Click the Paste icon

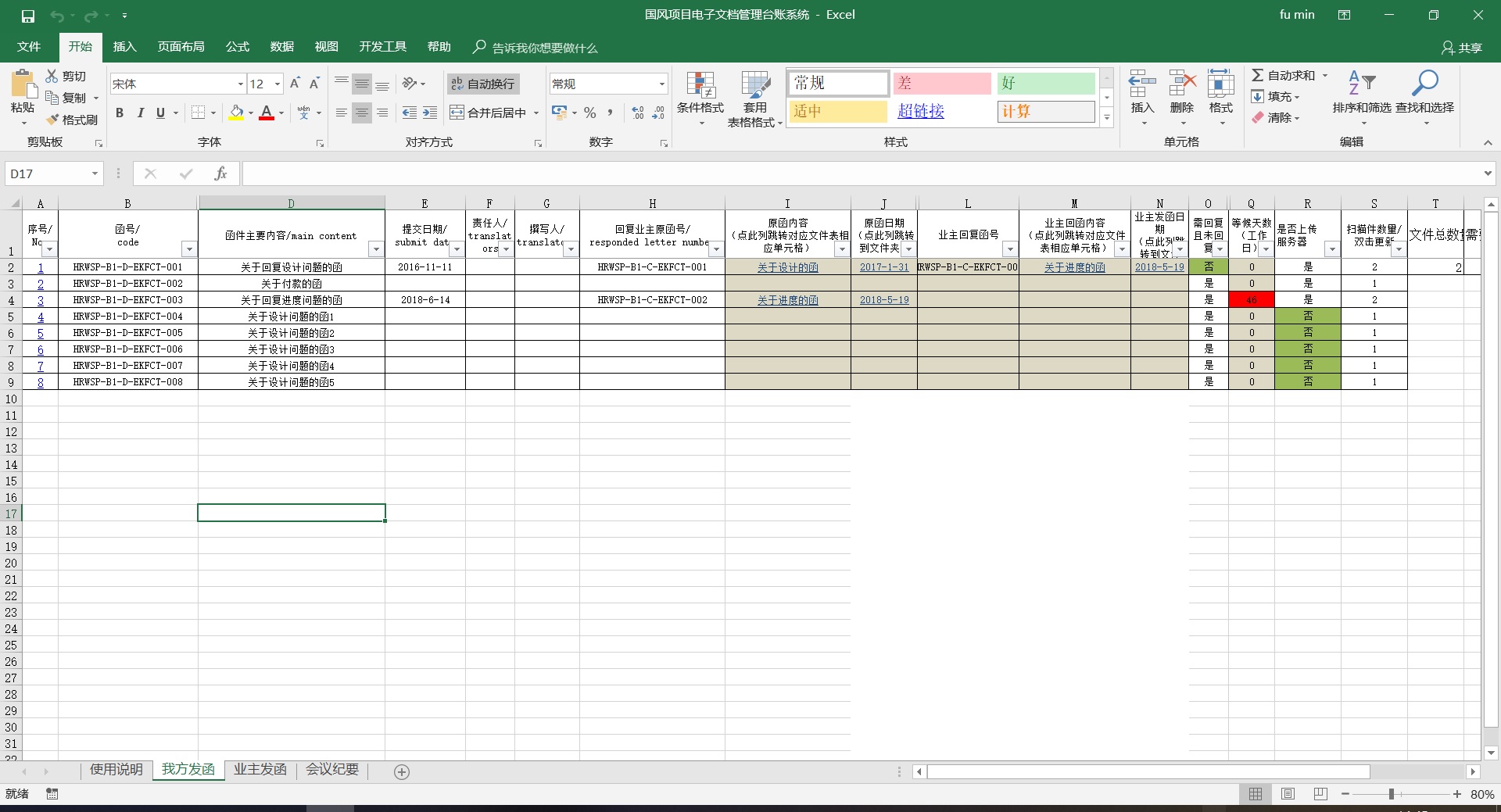pos(23,85)
